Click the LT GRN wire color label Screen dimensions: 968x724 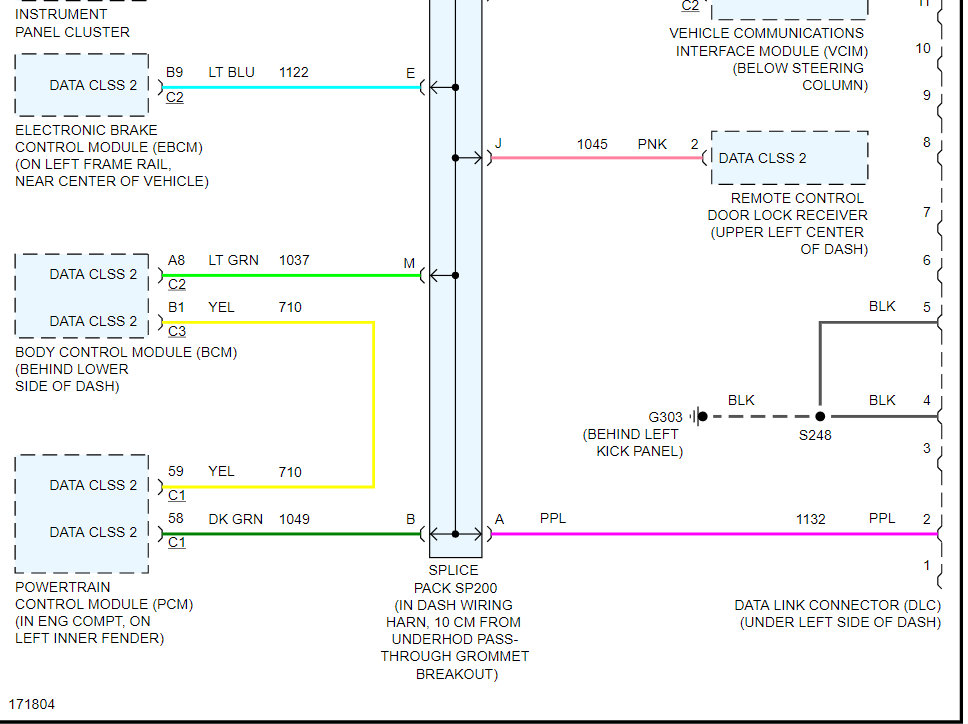[x=233, y=260]
